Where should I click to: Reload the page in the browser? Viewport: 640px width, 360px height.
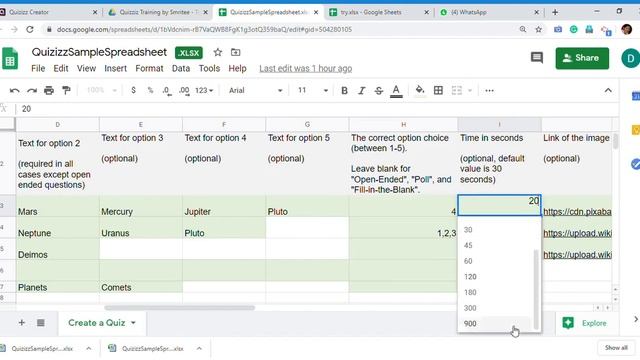[30, 29]
